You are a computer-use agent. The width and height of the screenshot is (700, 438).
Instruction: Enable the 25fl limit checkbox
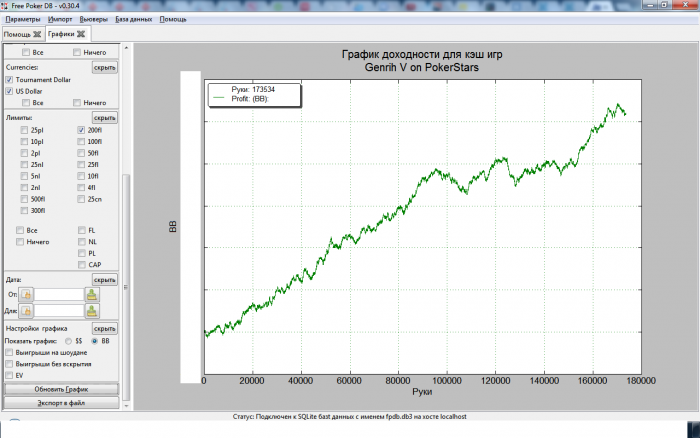point(81,164)
